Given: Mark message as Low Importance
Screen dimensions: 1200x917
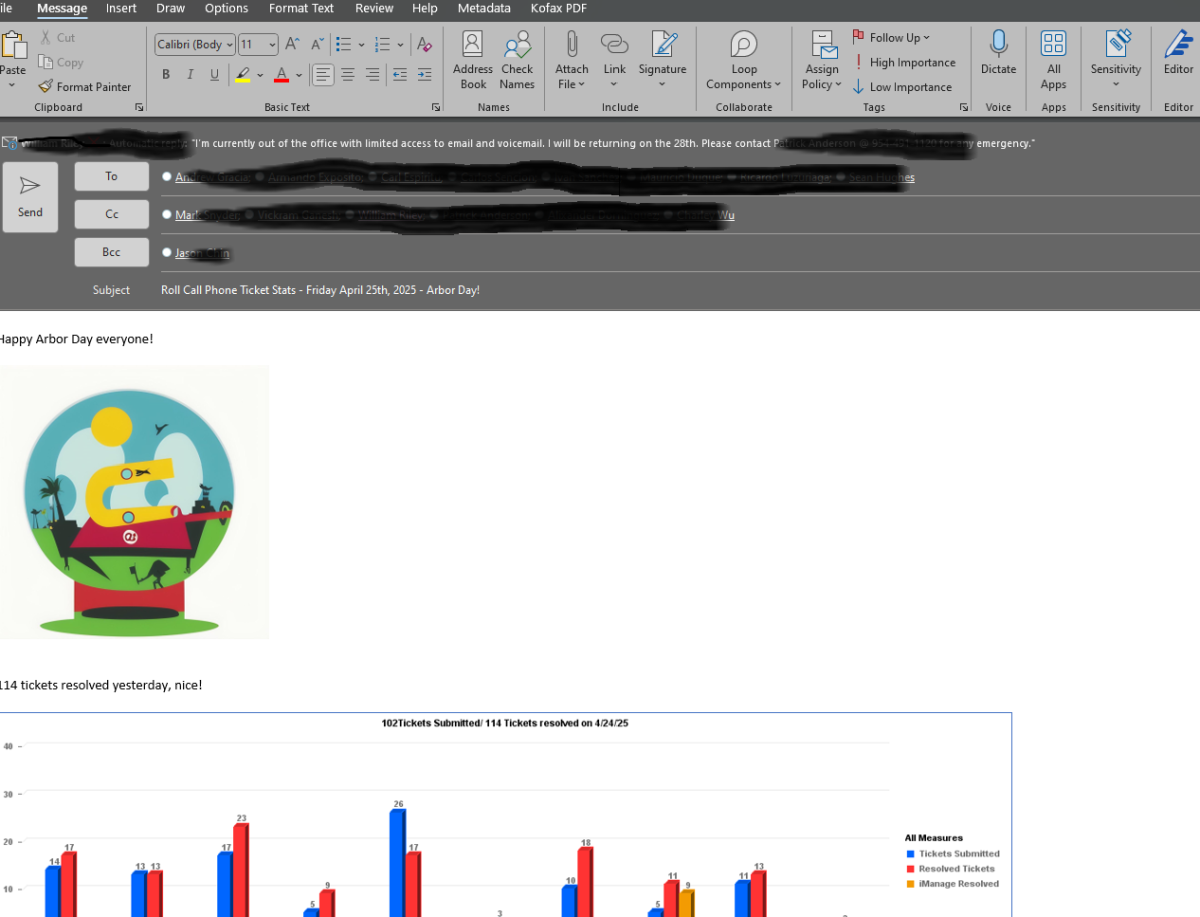Looking at the screenshot, I should 902,87.
